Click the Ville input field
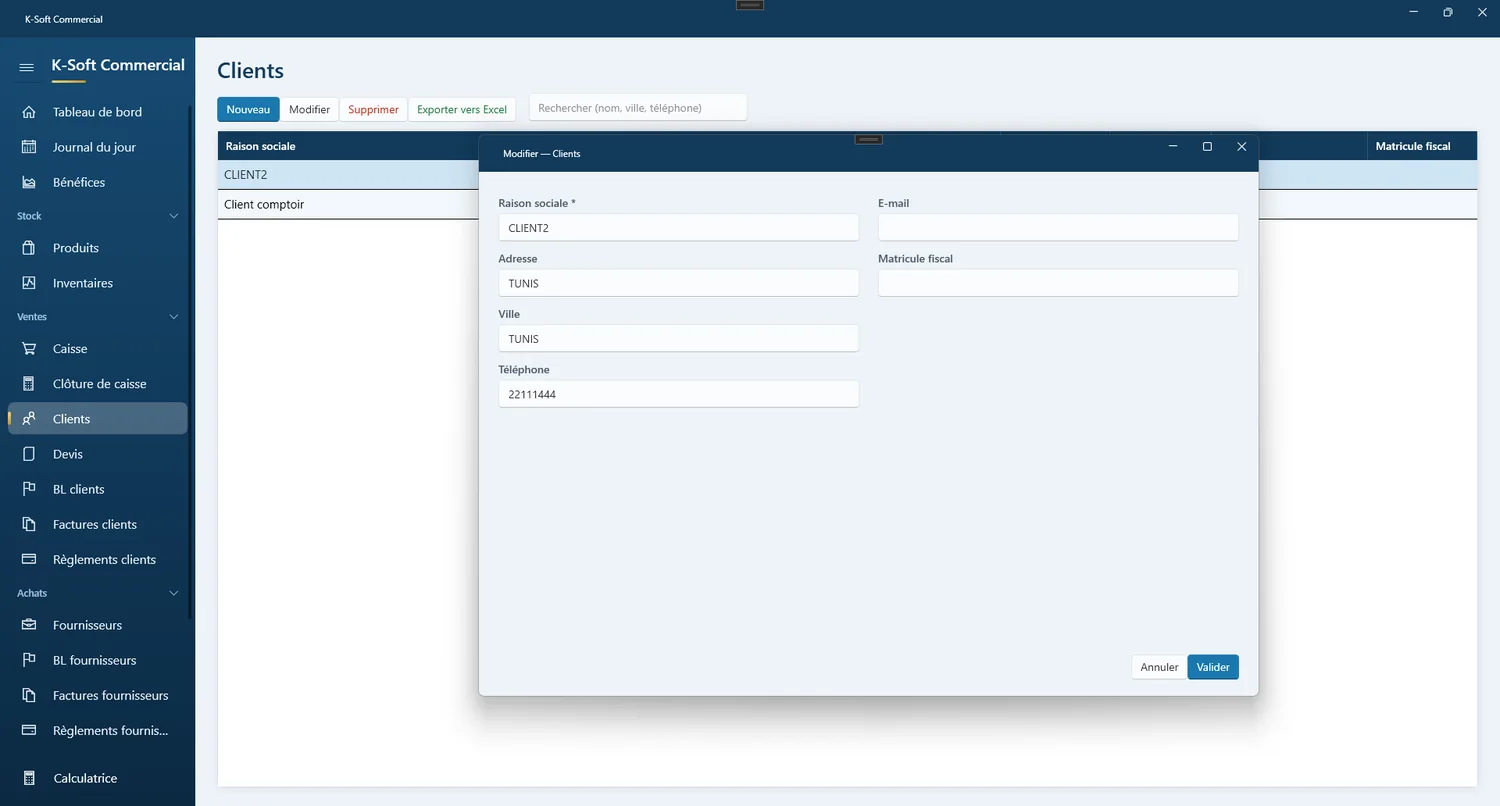This screenshot has width=1500, height=806. click(x=679, y=339)
